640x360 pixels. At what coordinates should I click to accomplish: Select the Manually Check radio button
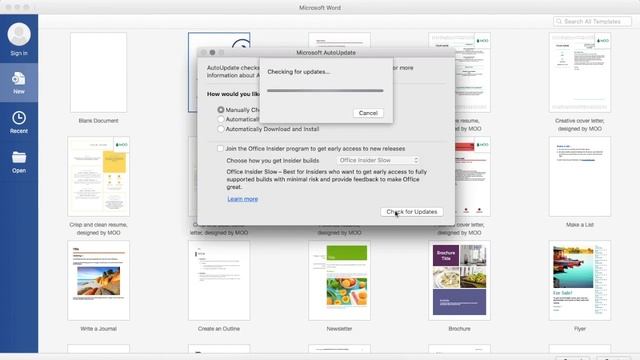[x=221, y=110]
